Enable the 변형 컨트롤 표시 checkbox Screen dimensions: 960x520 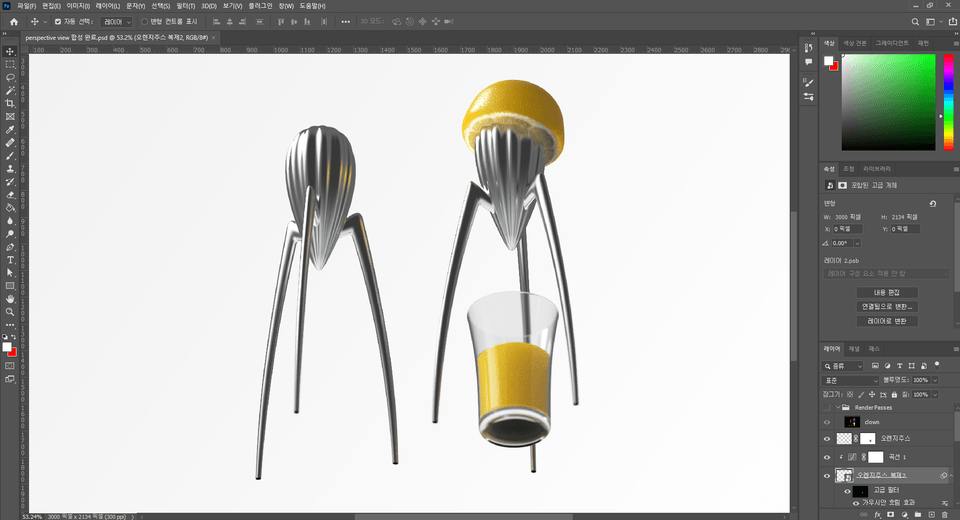point(144,21)
